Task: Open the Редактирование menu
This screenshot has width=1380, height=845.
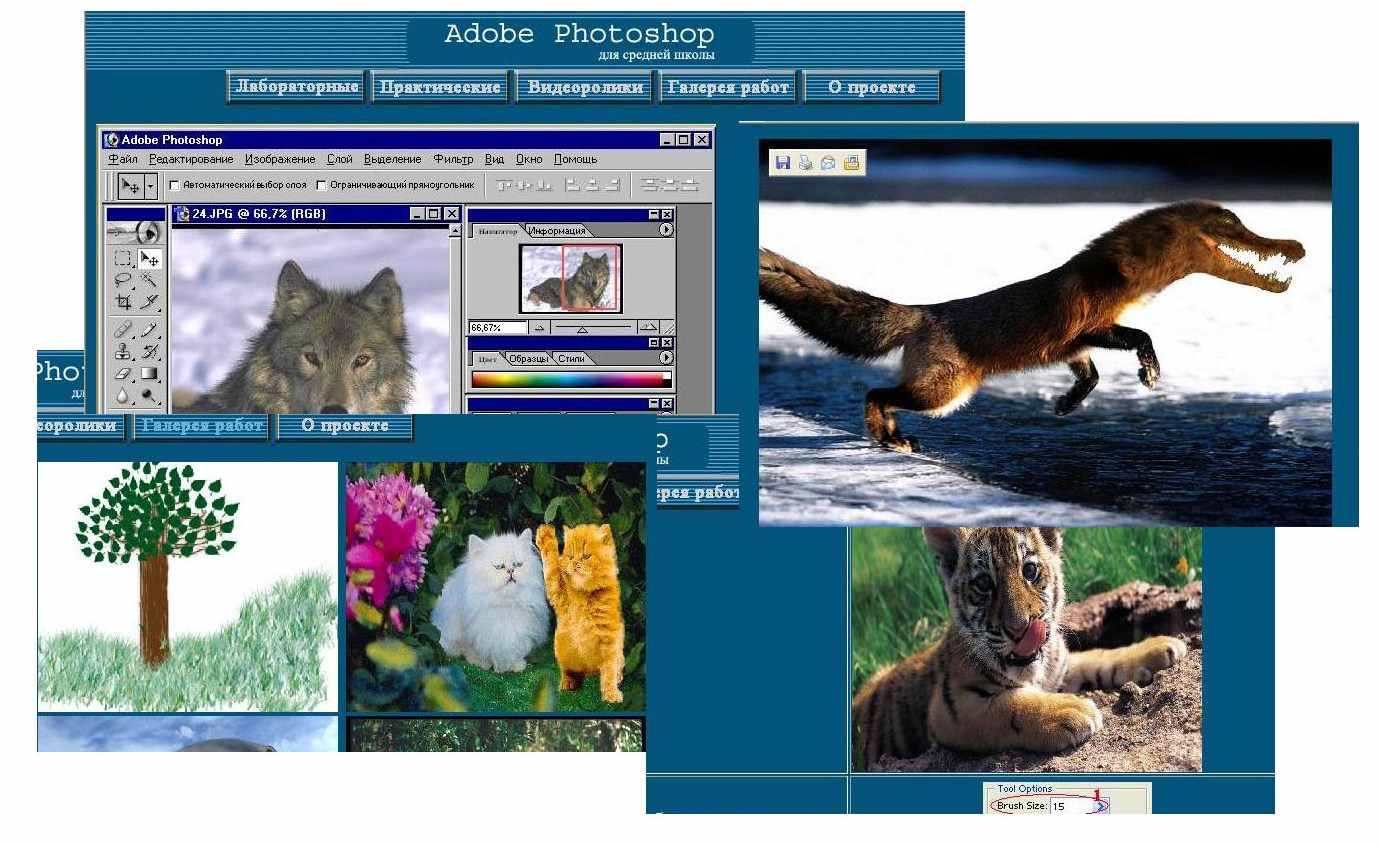Action: click(191, 159)
